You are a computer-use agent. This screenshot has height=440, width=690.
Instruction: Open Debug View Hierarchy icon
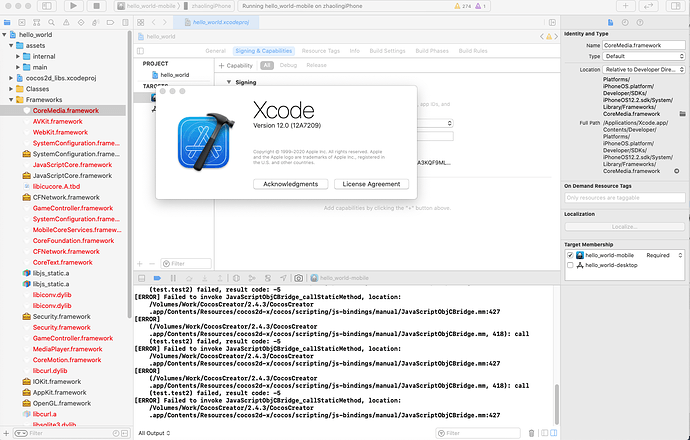[236, 278]
